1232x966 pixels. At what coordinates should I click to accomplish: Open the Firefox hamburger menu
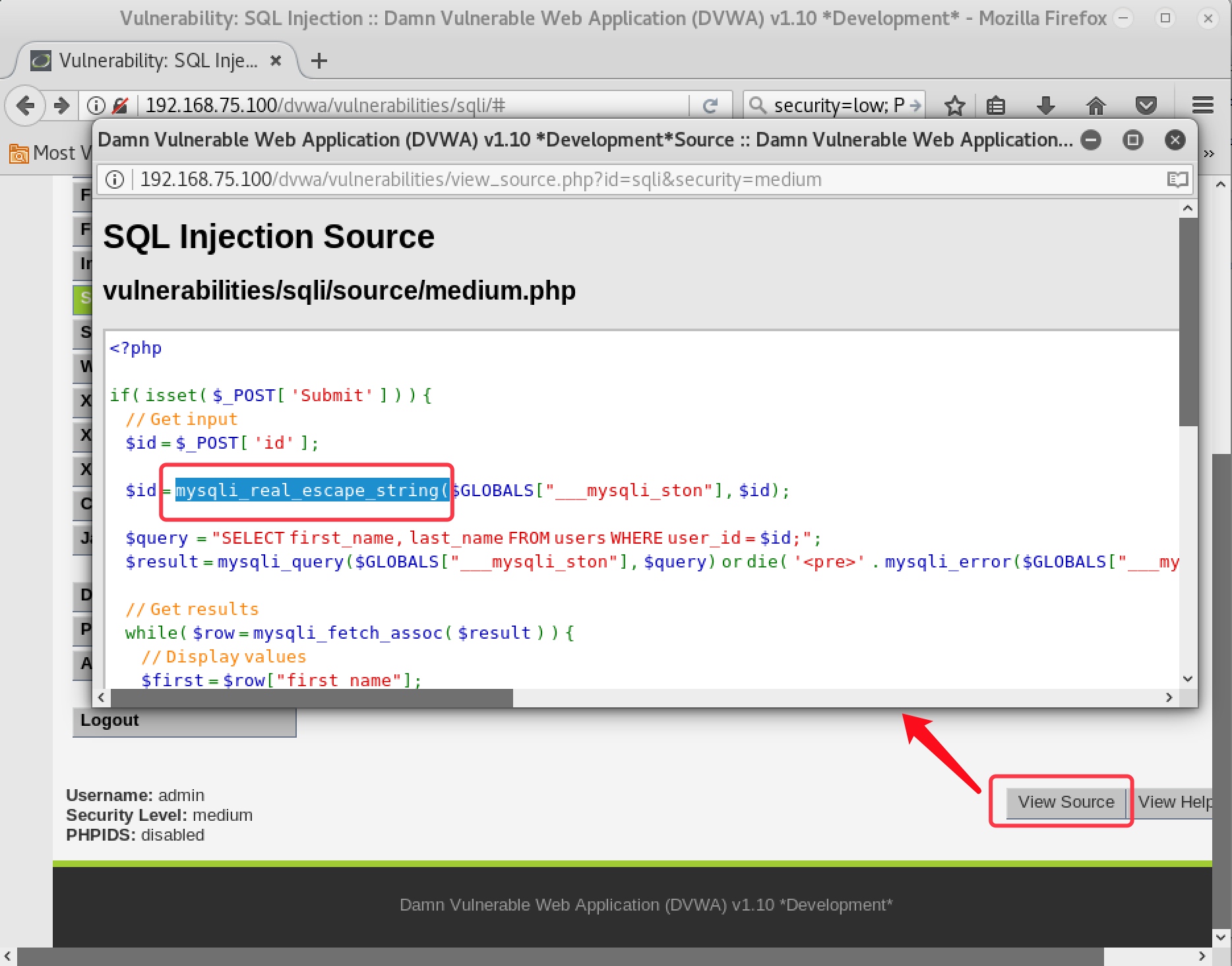[1203, 106]
